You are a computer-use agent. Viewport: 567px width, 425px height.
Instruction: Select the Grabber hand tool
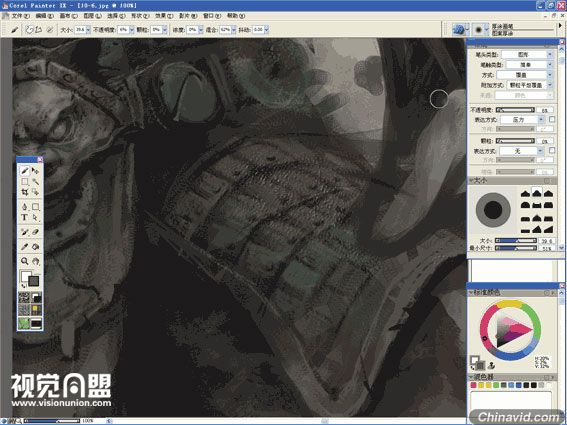[x=35, y=261]
